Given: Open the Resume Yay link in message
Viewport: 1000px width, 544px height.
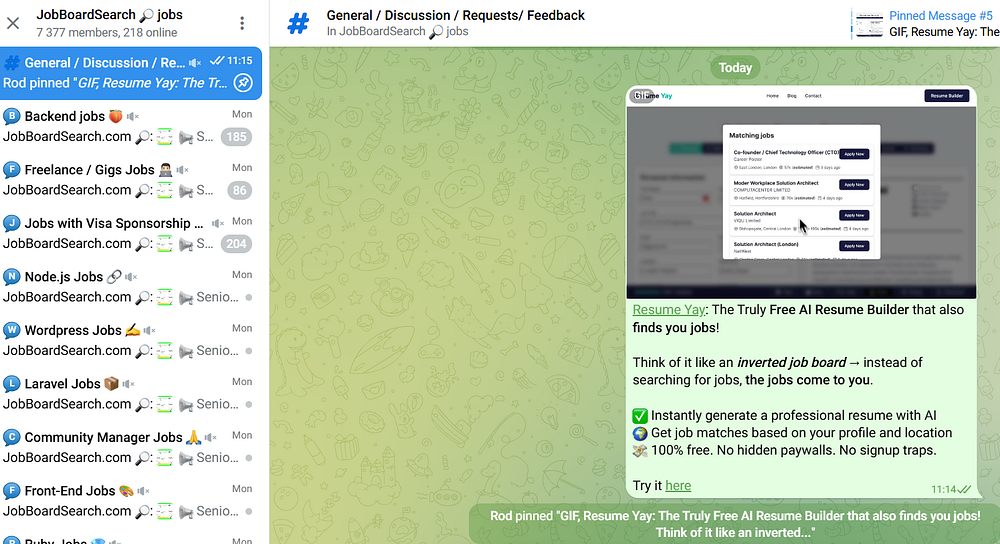Looking at the screenshot, I should pos(668,310).
